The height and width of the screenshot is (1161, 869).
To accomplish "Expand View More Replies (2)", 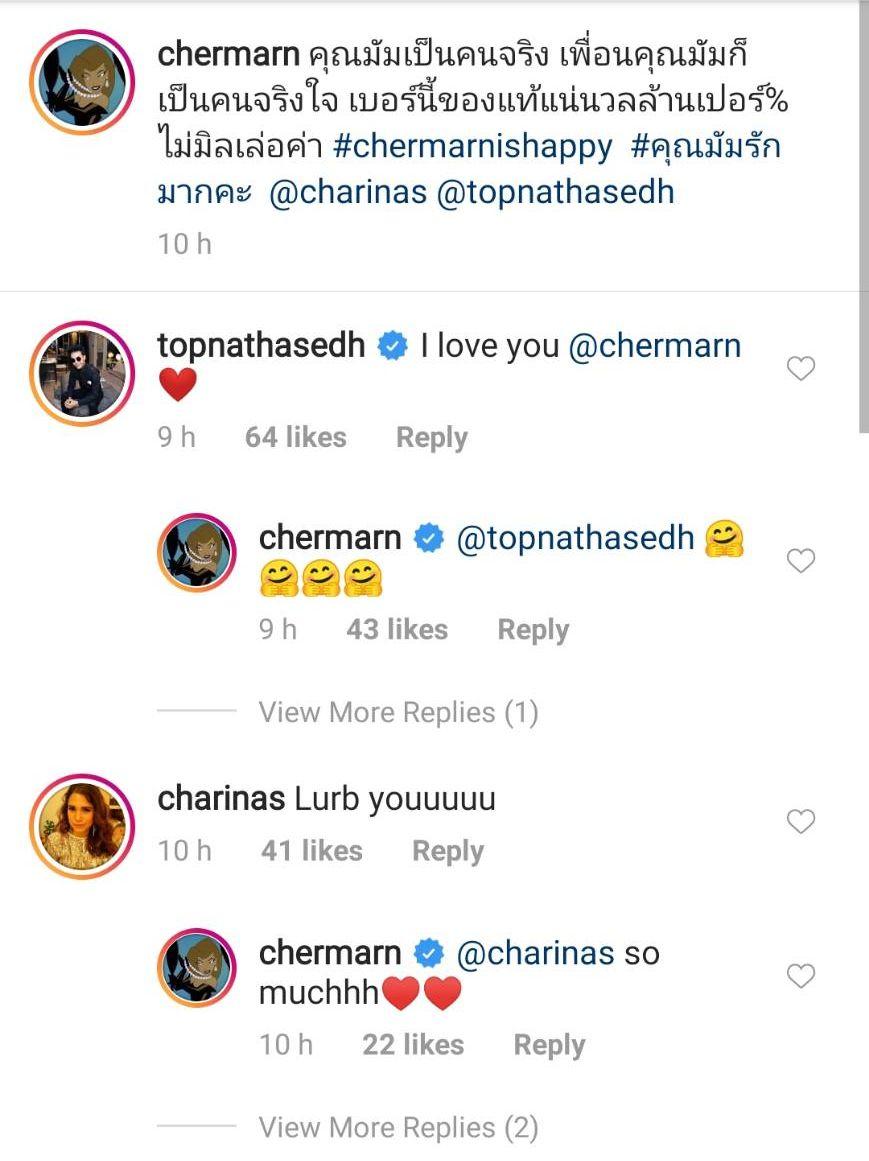I will [x=398, y=1128].
